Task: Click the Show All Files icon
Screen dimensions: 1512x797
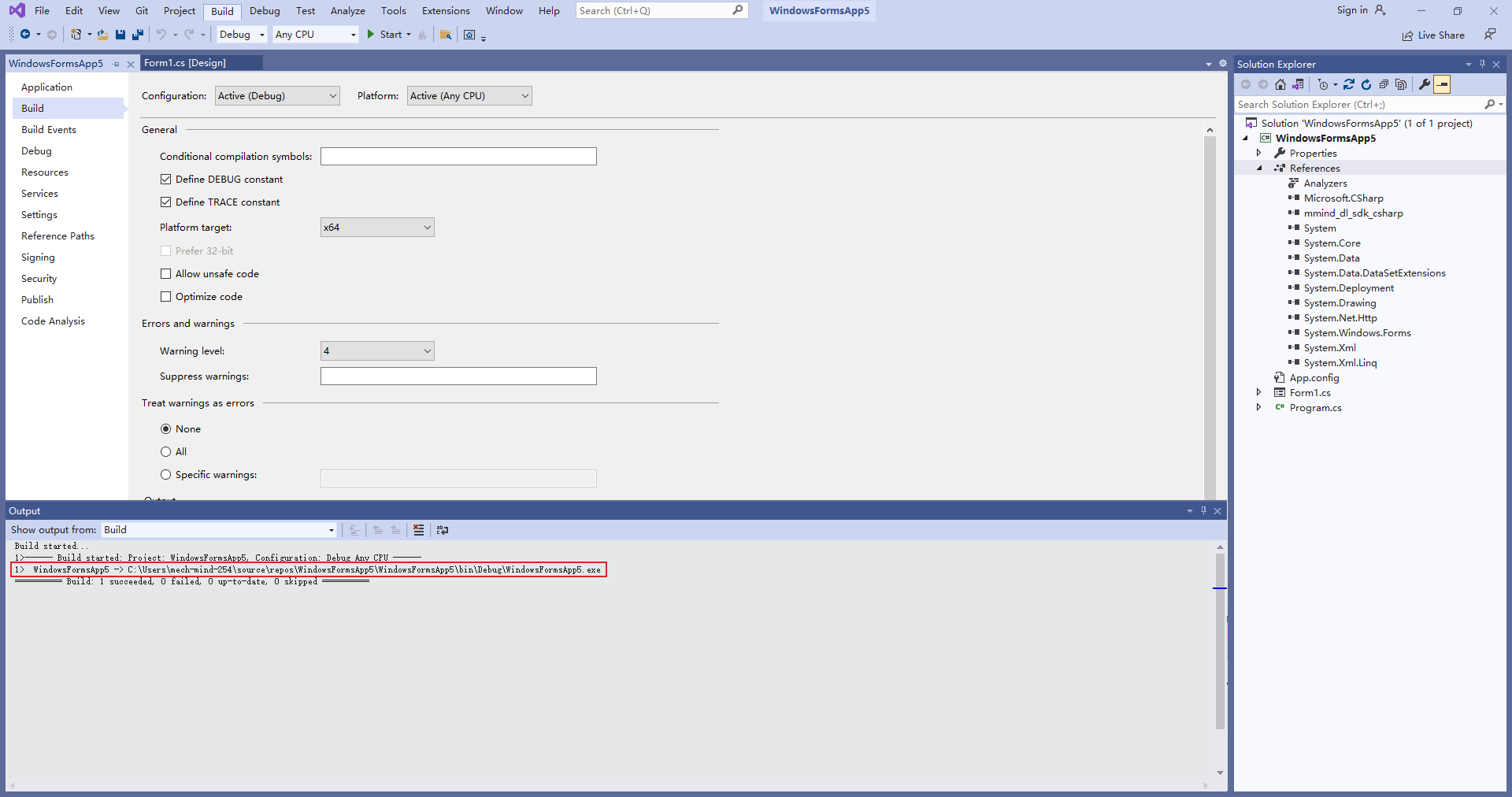Action: tap(1401, 84)
